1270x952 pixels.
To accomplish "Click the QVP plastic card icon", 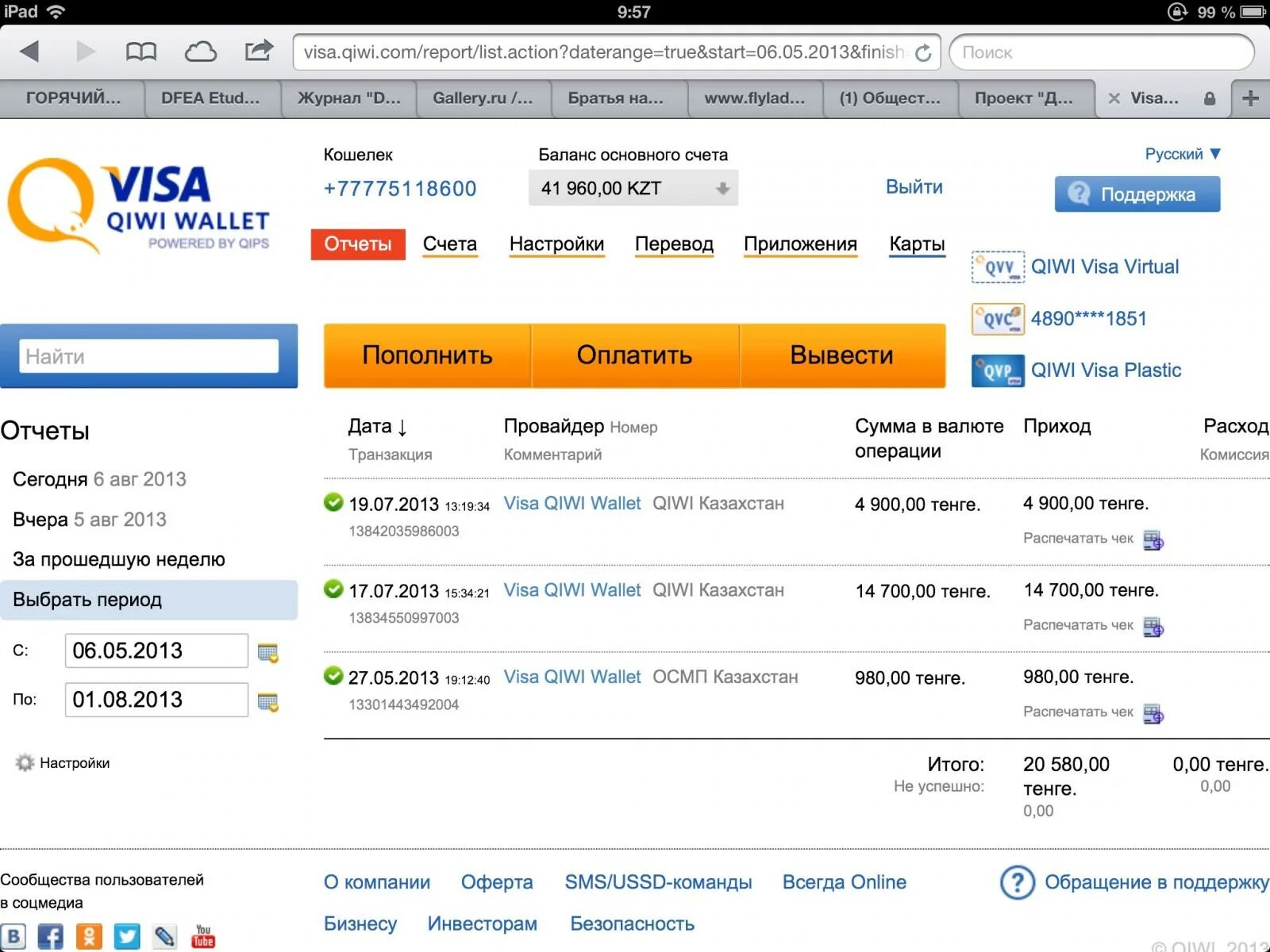I will [998, 370].
